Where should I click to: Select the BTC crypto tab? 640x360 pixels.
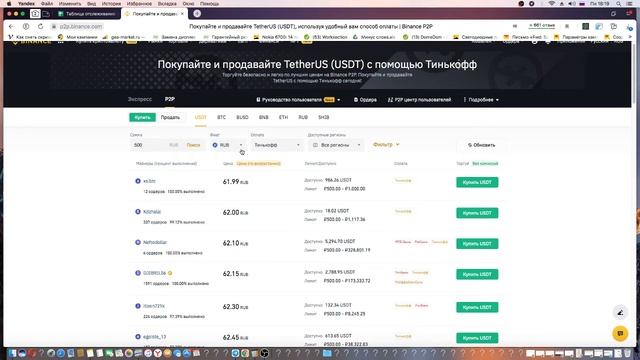pos(221,117)
